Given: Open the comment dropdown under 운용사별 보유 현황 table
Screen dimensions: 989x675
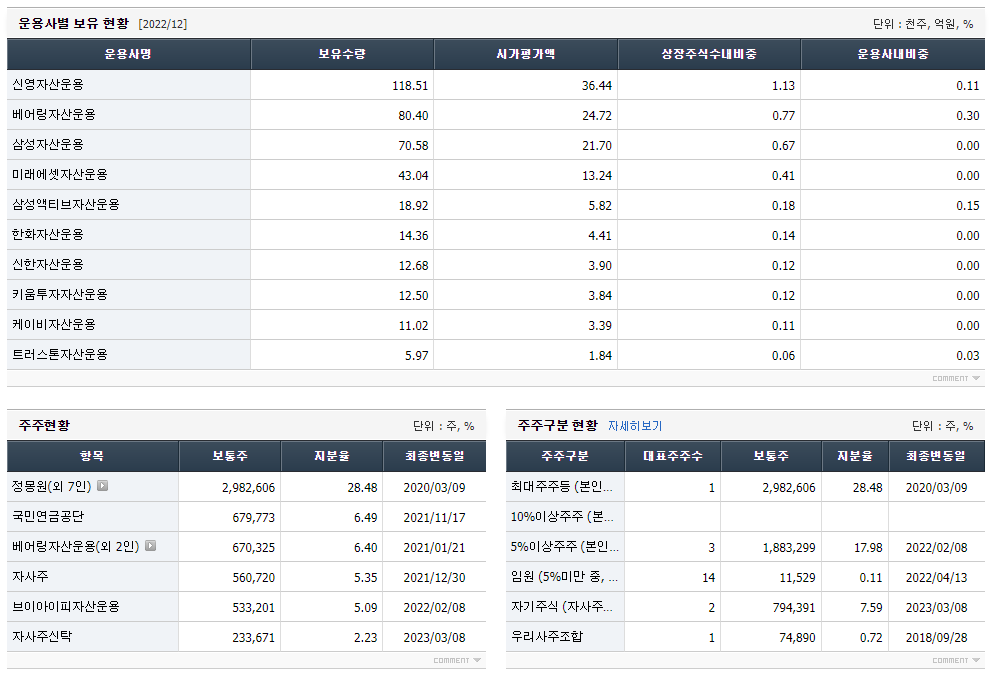Looking at the screenshot, I should point(956,379).
